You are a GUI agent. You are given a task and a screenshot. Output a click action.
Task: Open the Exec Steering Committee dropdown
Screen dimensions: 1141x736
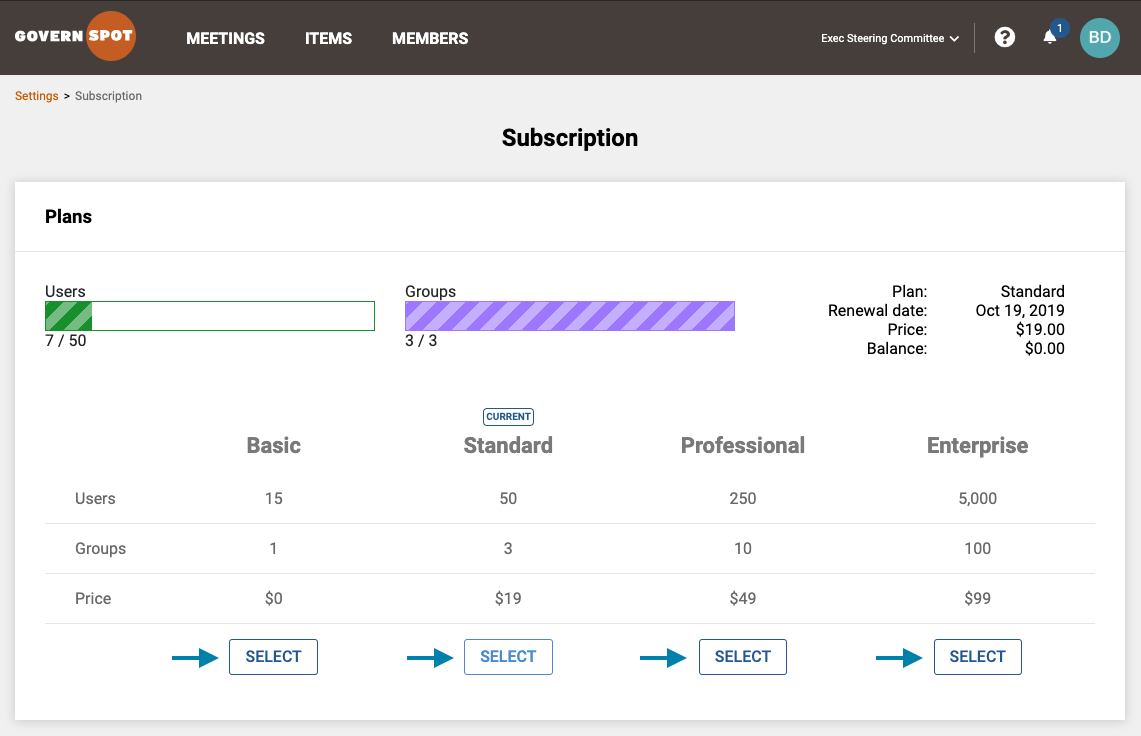click(x=882, y=38)
